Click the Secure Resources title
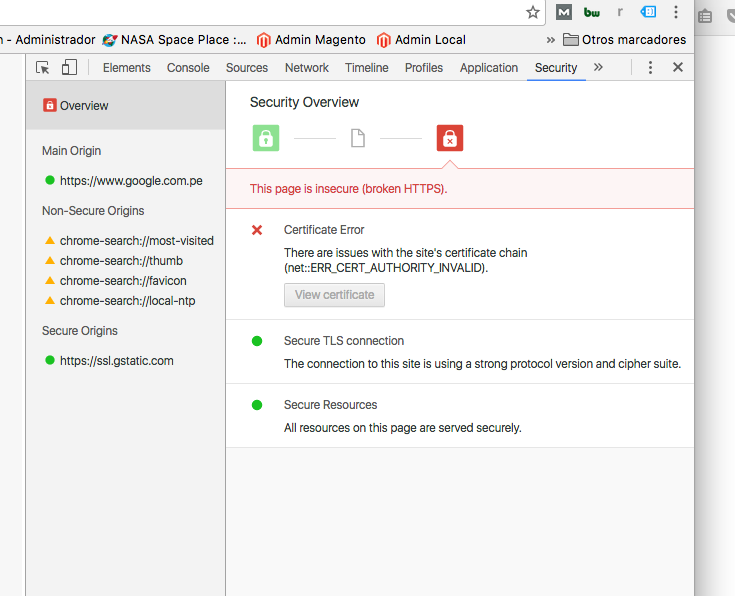This screenshot has height=596, width=735. click(x=330, y=405)
